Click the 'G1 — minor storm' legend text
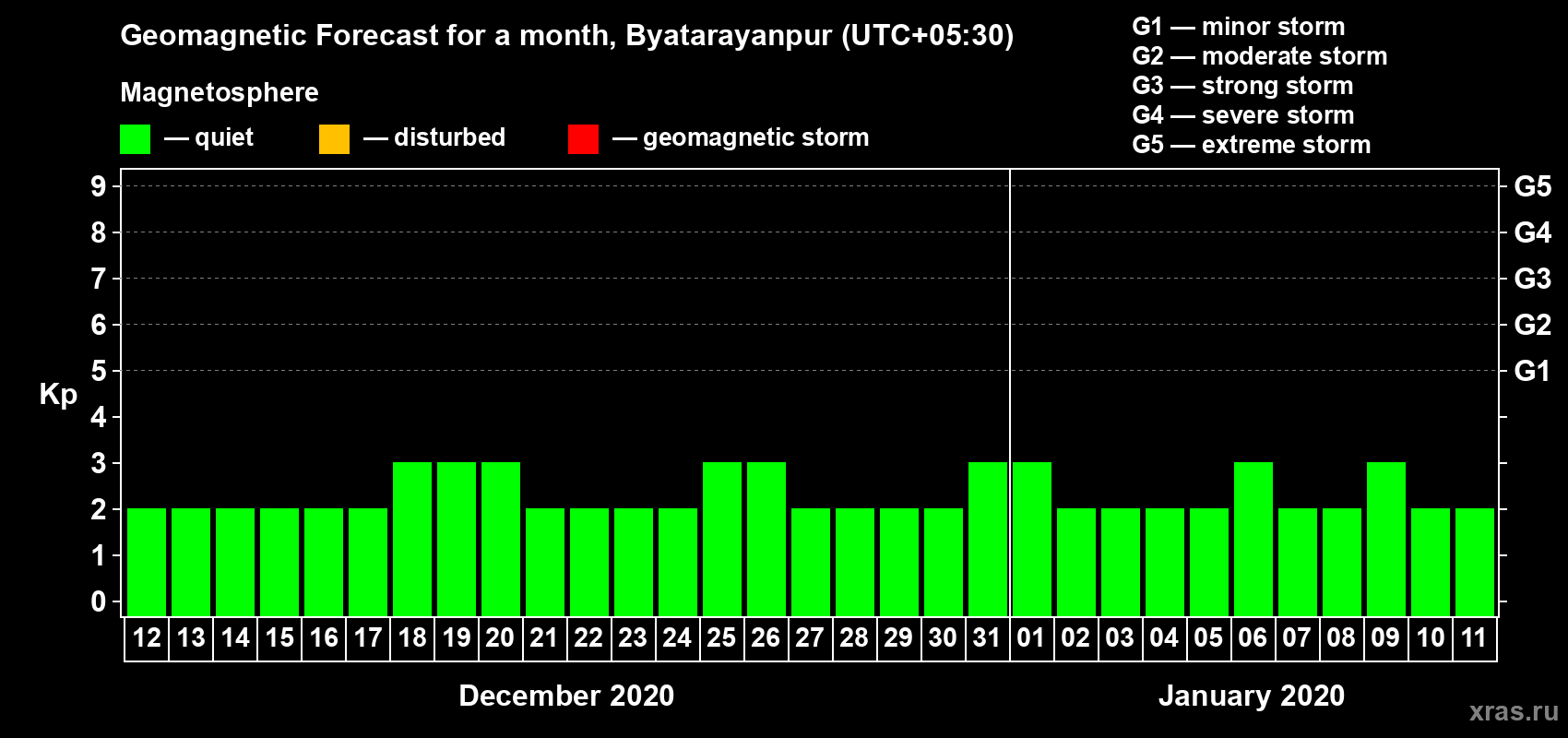Image resolution: width=1568 pixels, height=738 pixels. pos(1239,27)
